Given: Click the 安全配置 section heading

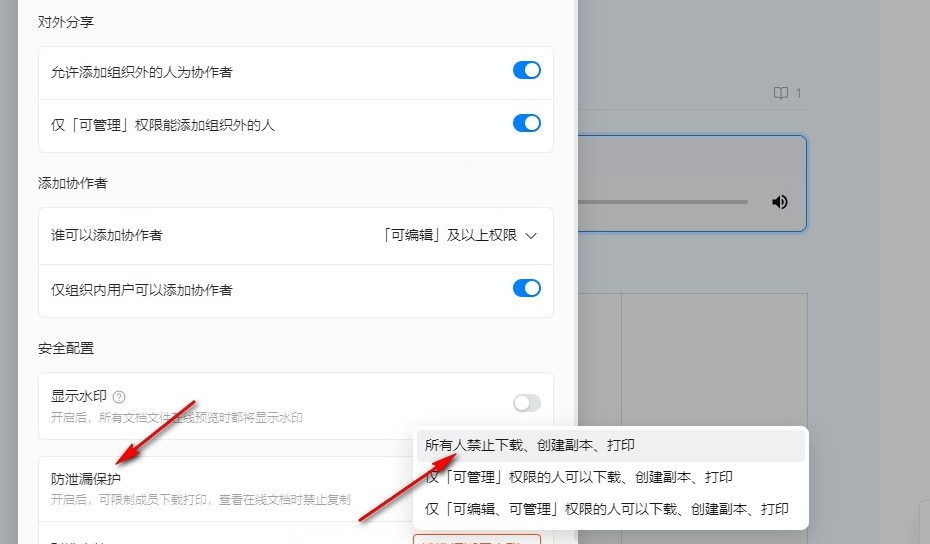Looking at the screenshot, I should [66, 348].
